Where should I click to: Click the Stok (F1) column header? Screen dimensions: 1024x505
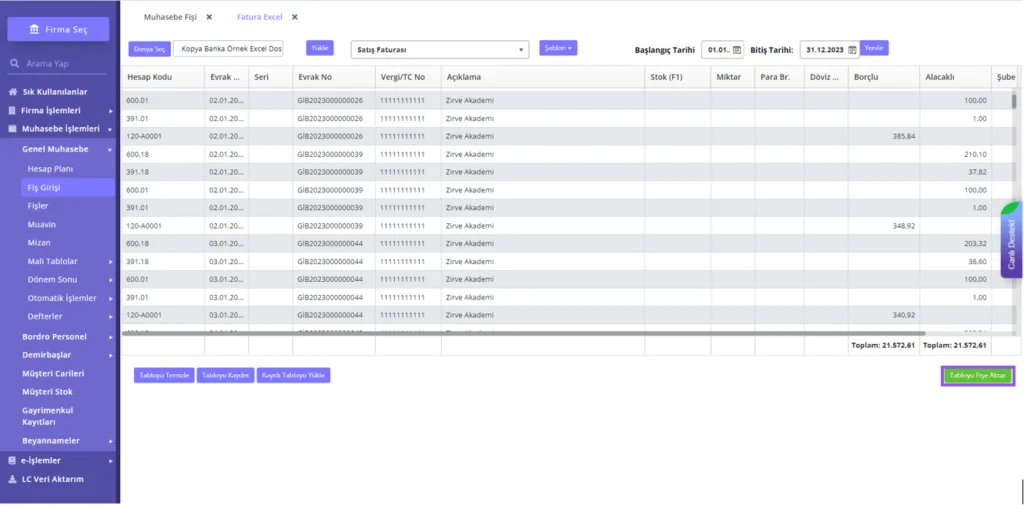point(677,77)
